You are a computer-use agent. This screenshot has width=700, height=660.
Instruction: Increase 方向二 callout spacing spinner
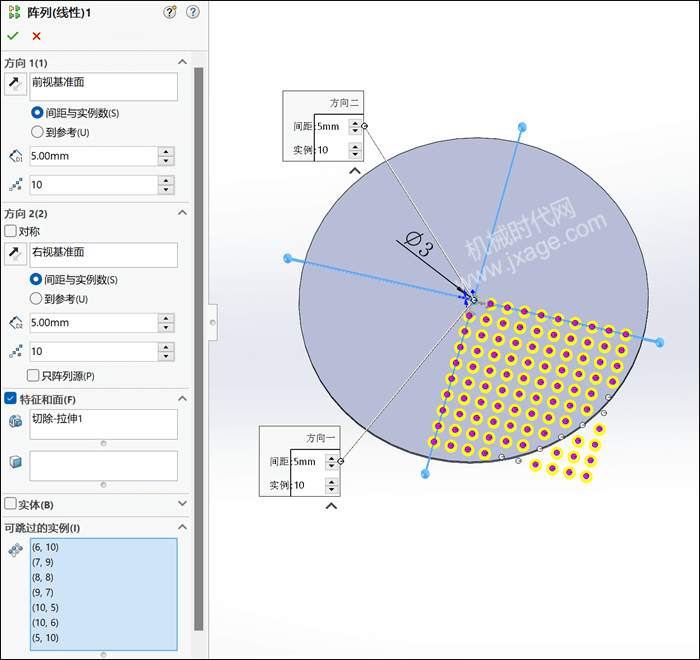(355, 123)
